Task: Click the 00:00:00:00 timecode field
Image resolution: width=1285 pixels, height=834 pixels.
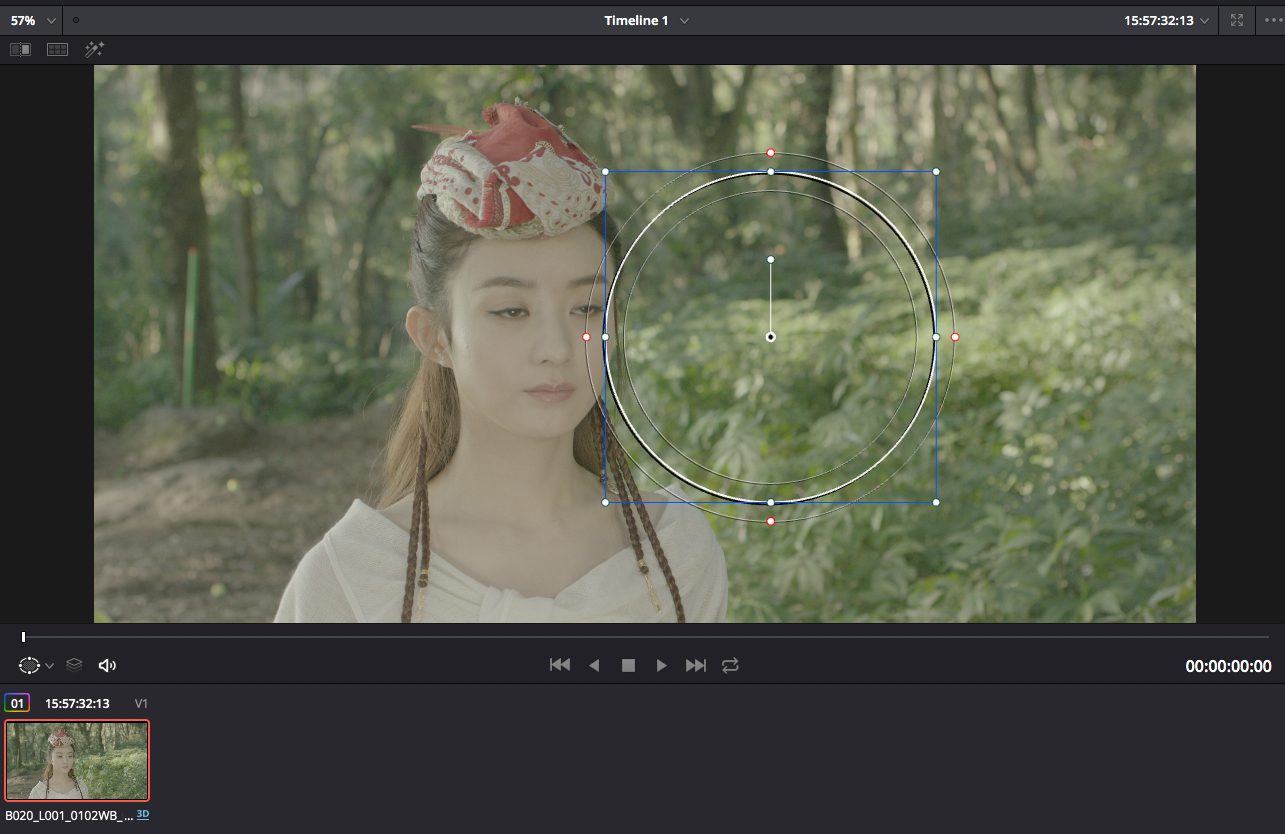Action: click(1228, 666)
